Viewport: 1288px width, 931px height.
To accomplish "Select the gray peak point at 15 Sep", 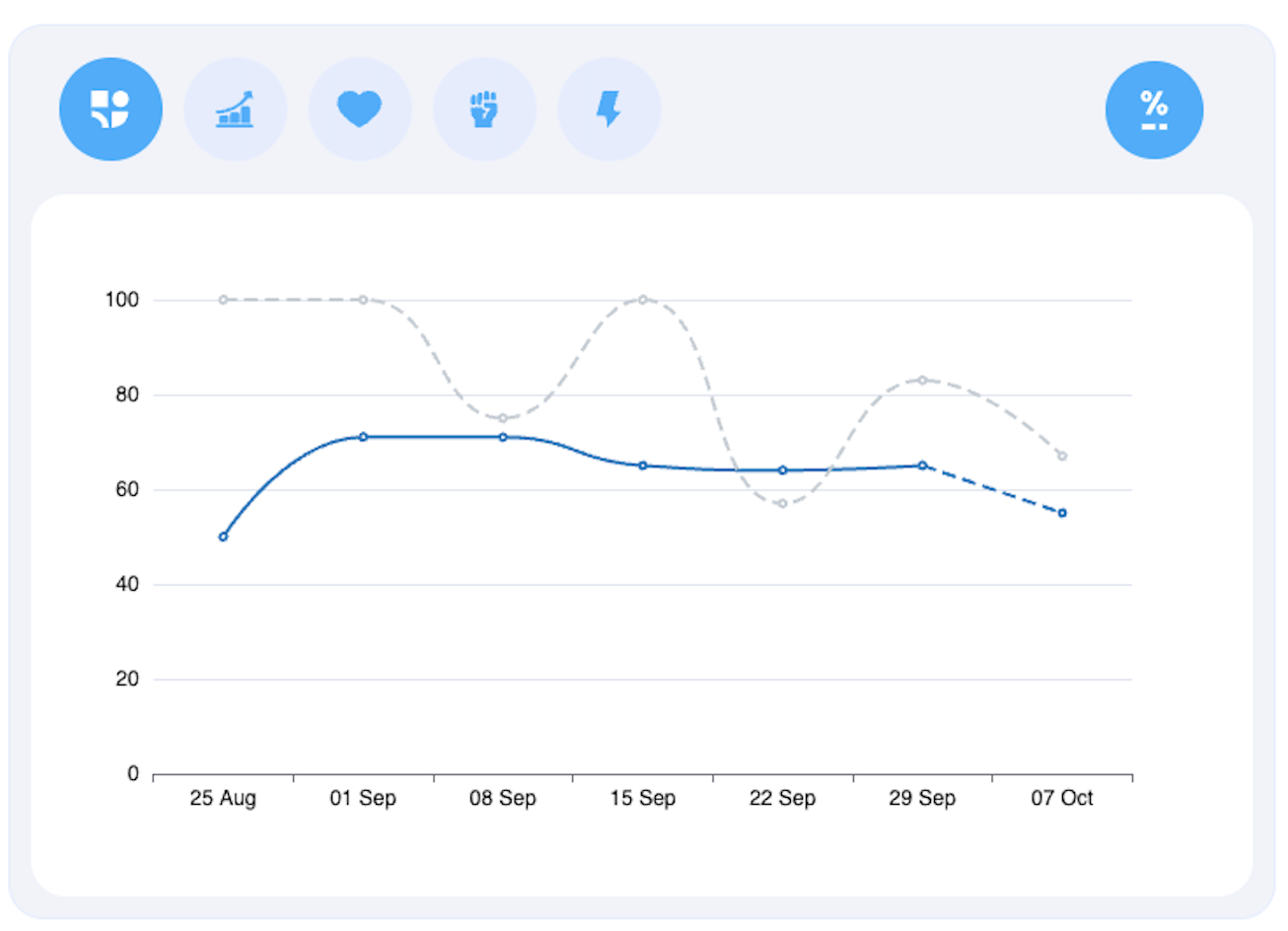I will [x=643, y=300].
